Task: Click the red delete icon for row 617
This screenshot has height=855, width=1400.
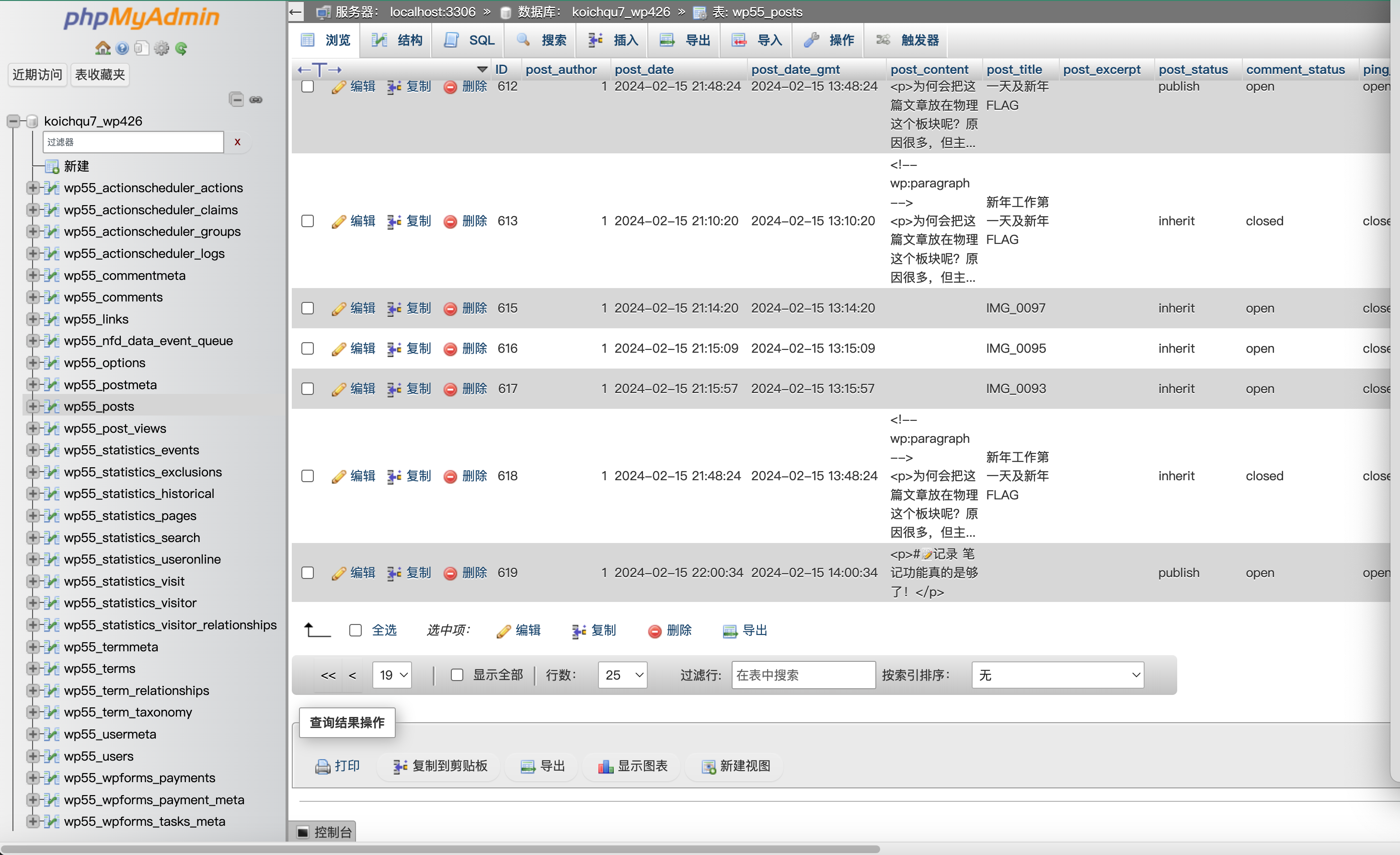Action: 450,390
